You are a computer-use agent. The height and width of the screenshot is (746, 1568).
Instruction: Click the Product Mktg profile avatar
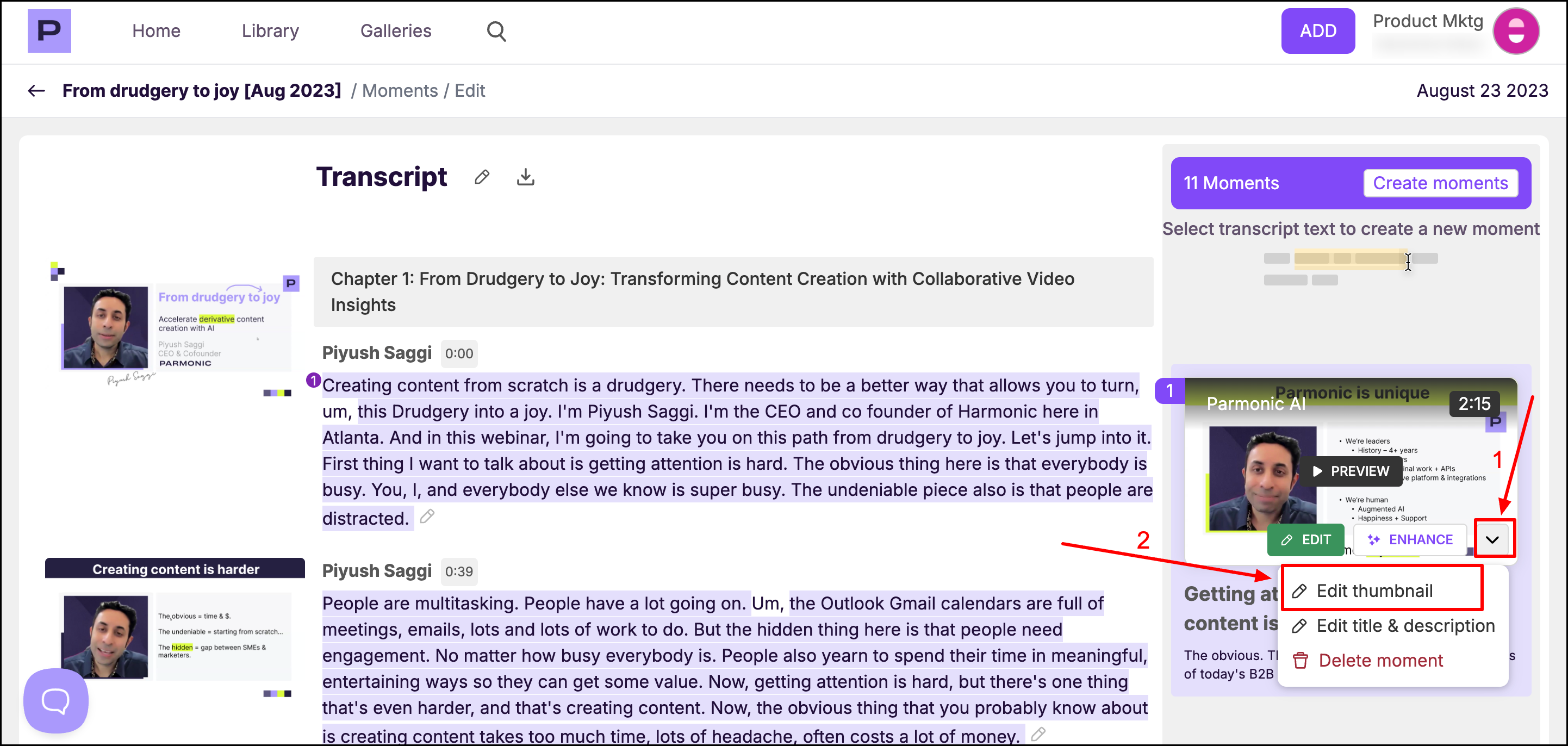[1516, 31]
